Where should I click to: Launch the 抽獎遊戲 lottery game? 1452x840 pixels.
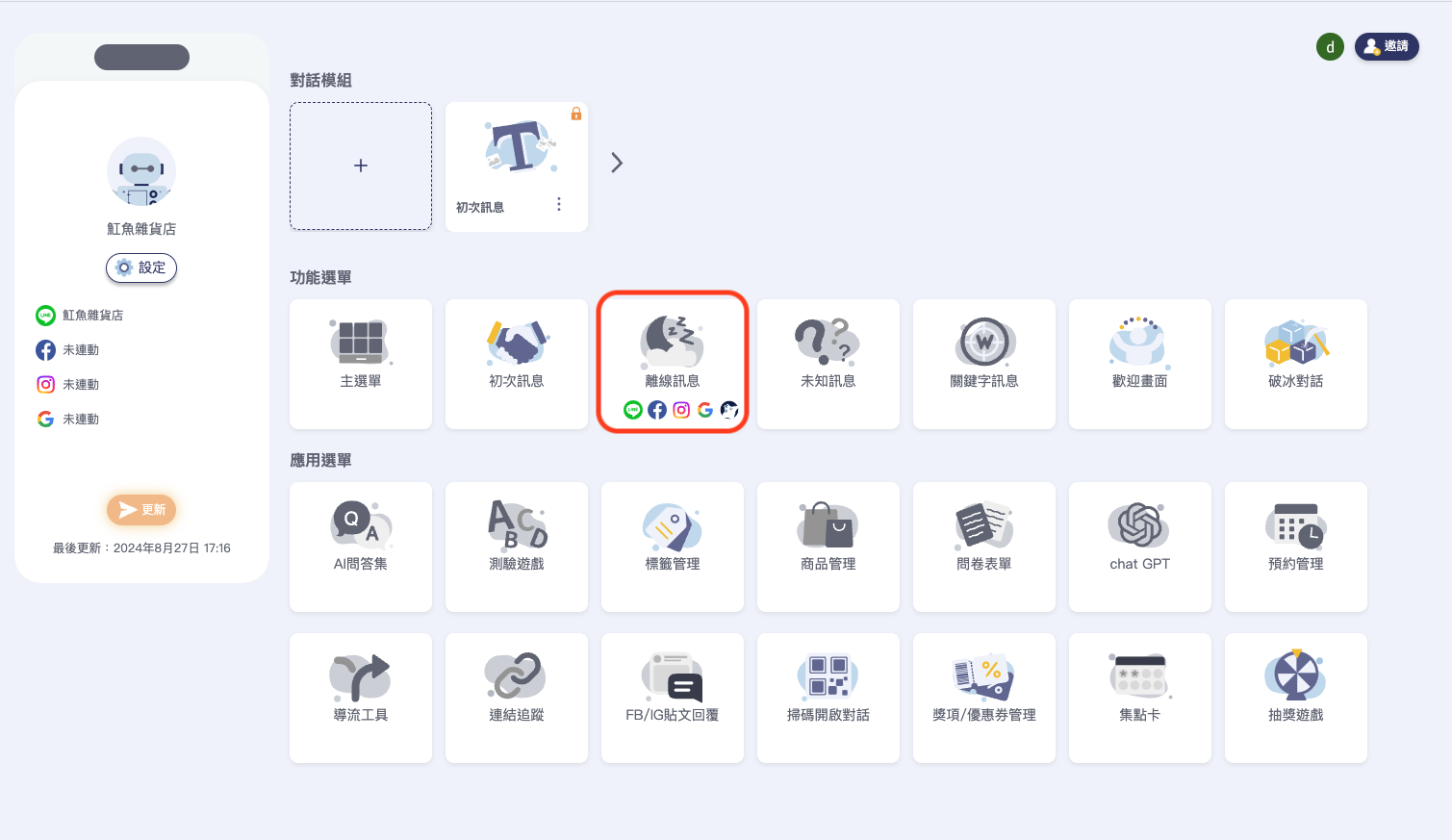click(x=1295, y=697)
